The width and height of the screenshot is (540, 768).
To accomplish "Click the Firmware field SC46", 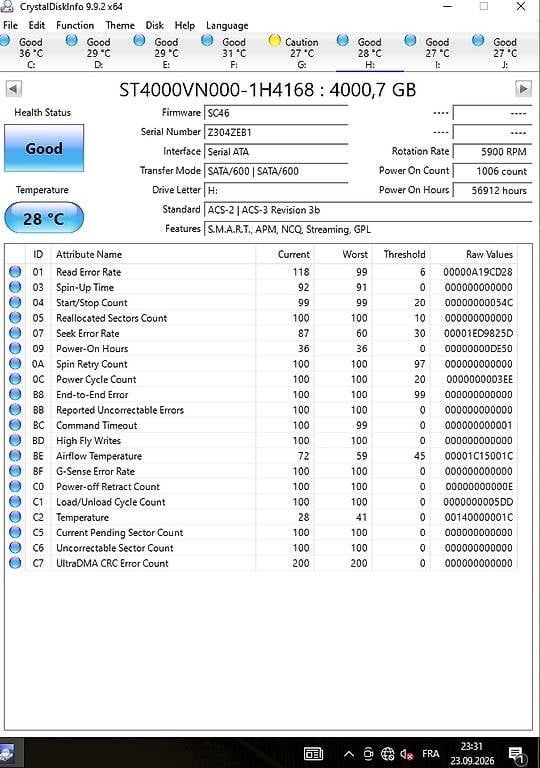I will coord(276,113).
